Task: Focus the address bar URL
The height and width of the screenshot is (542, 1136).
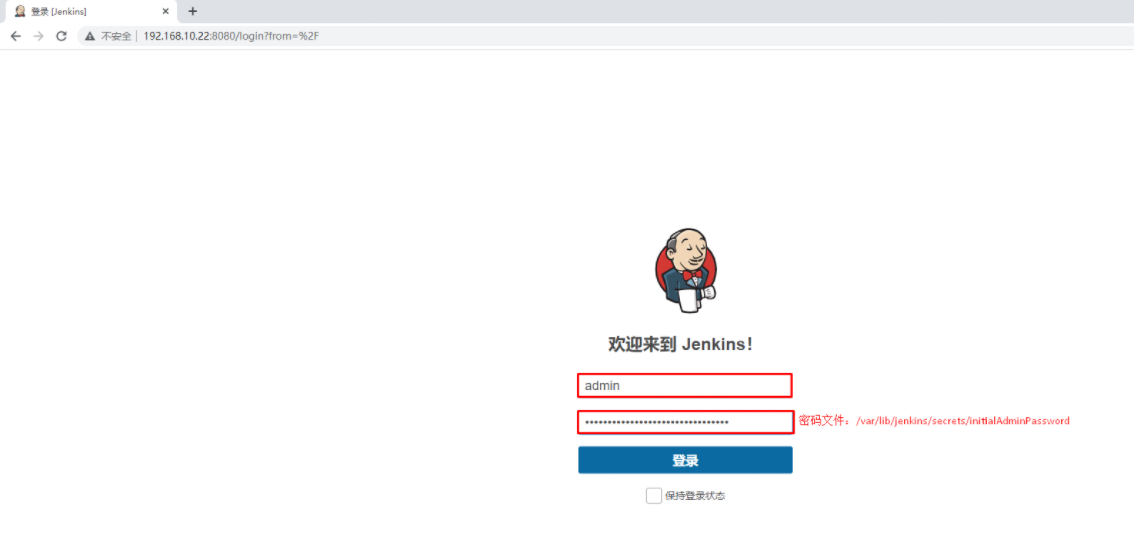Action: click(x=231, y=36)
